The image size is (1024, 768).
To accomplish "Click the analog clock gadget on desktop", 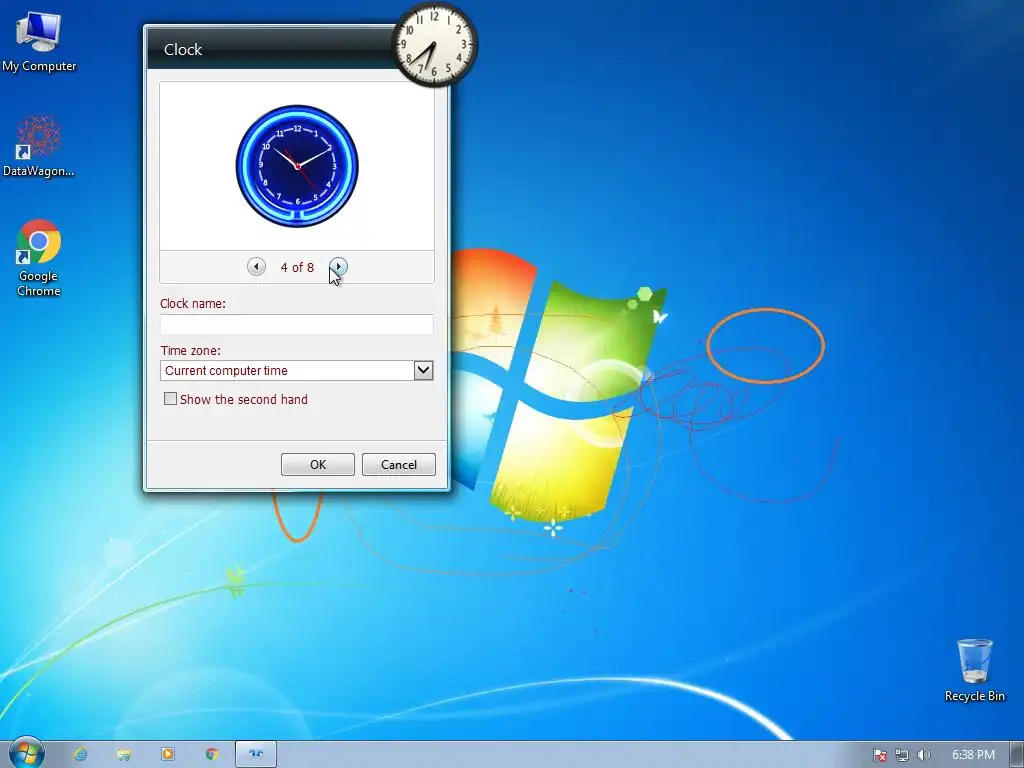I will pos(434,45).
